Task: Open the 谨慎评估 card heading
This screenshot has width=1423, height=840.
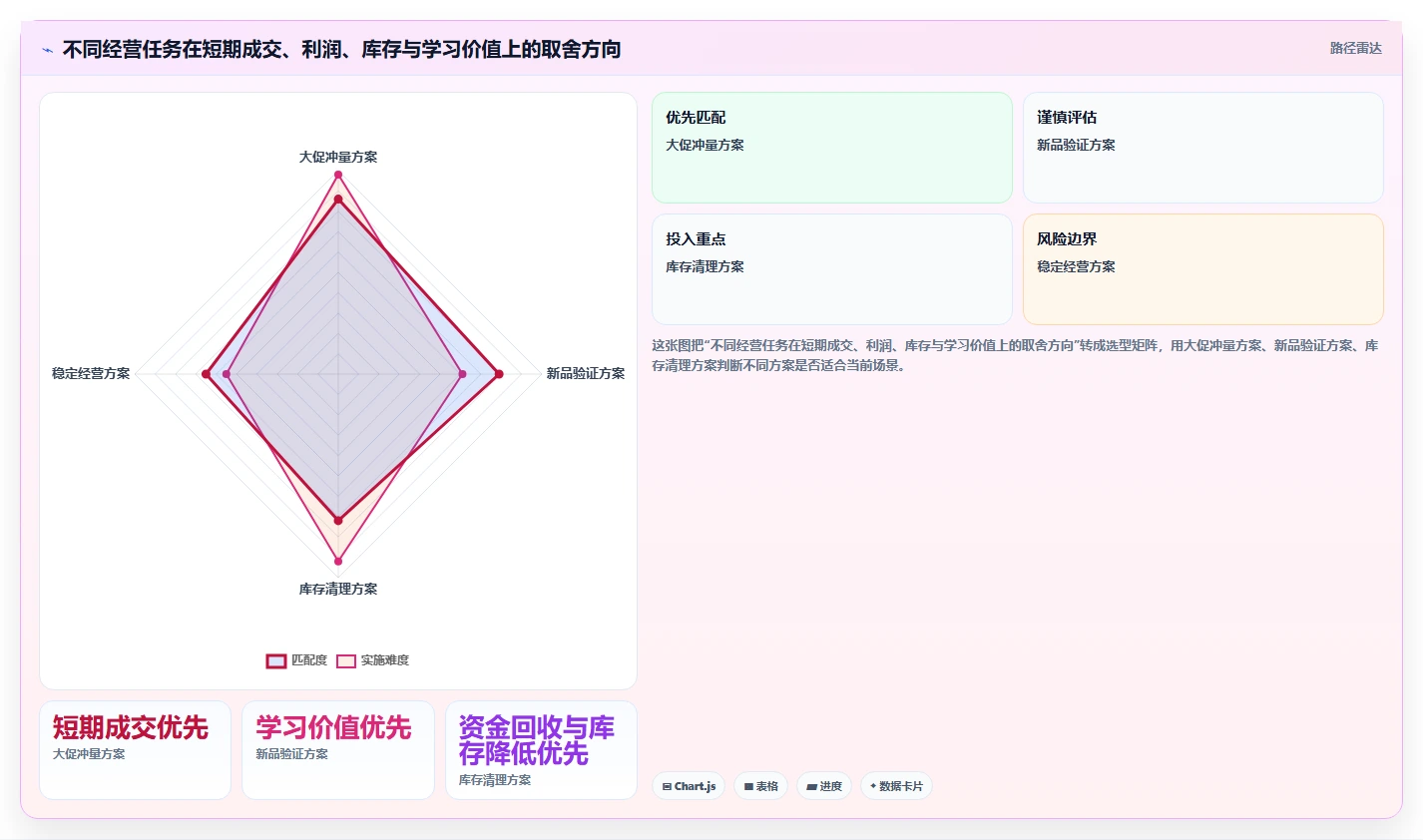Action: click(1067, 117)
